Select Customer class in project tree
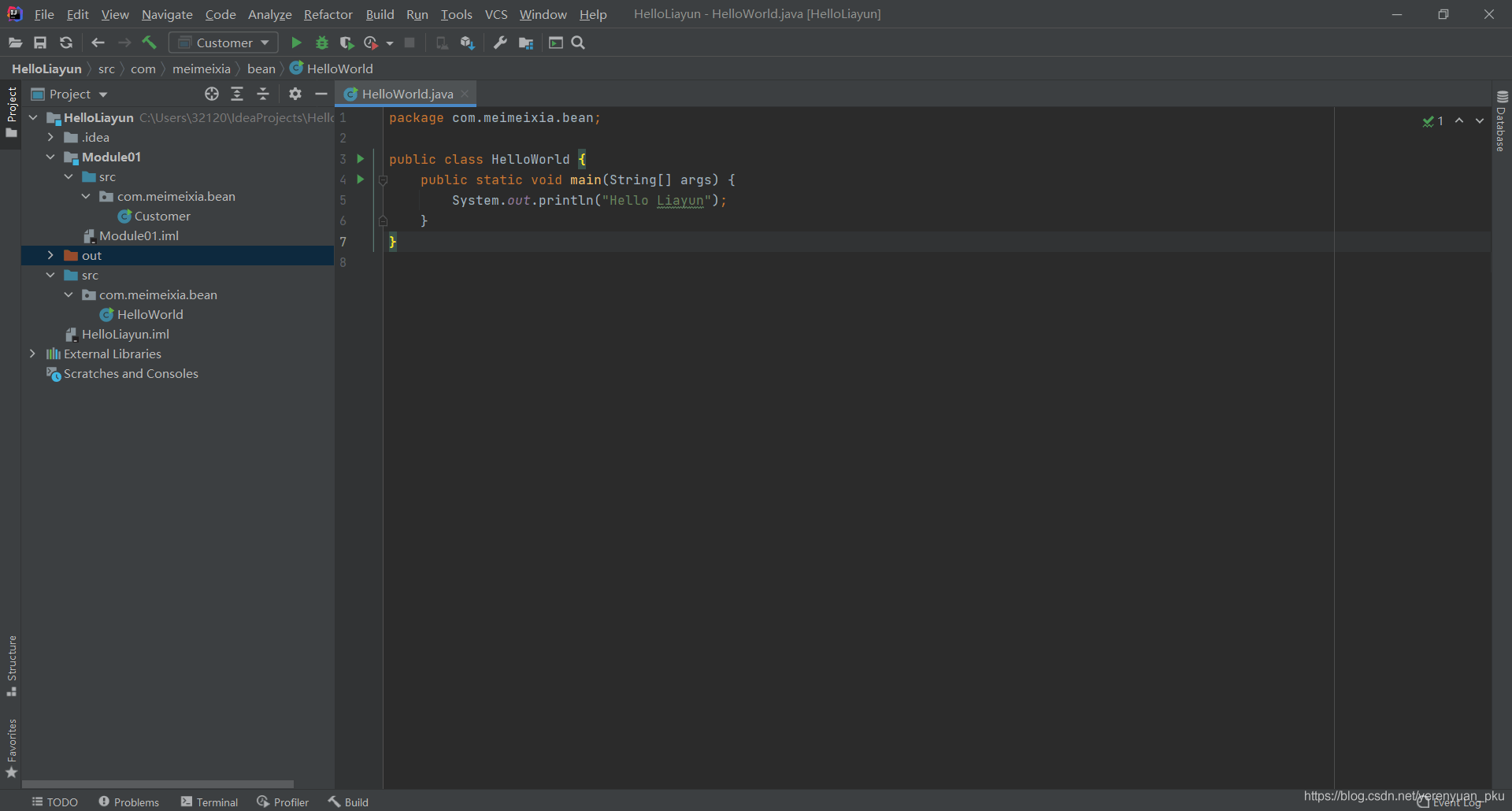 pyautogui.click(x=161, y=216)
